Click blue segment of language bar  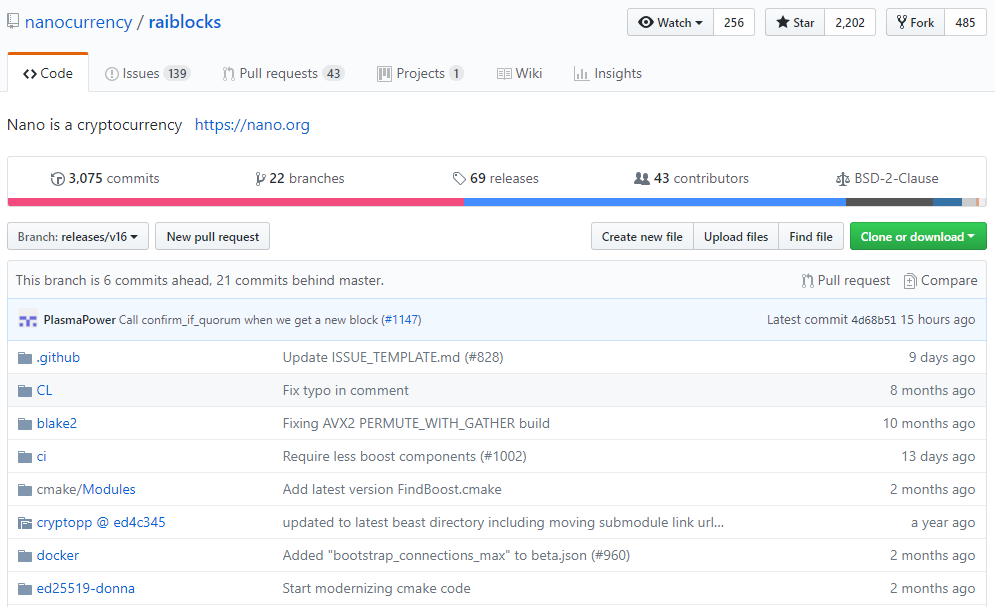(x=655, y=202)
